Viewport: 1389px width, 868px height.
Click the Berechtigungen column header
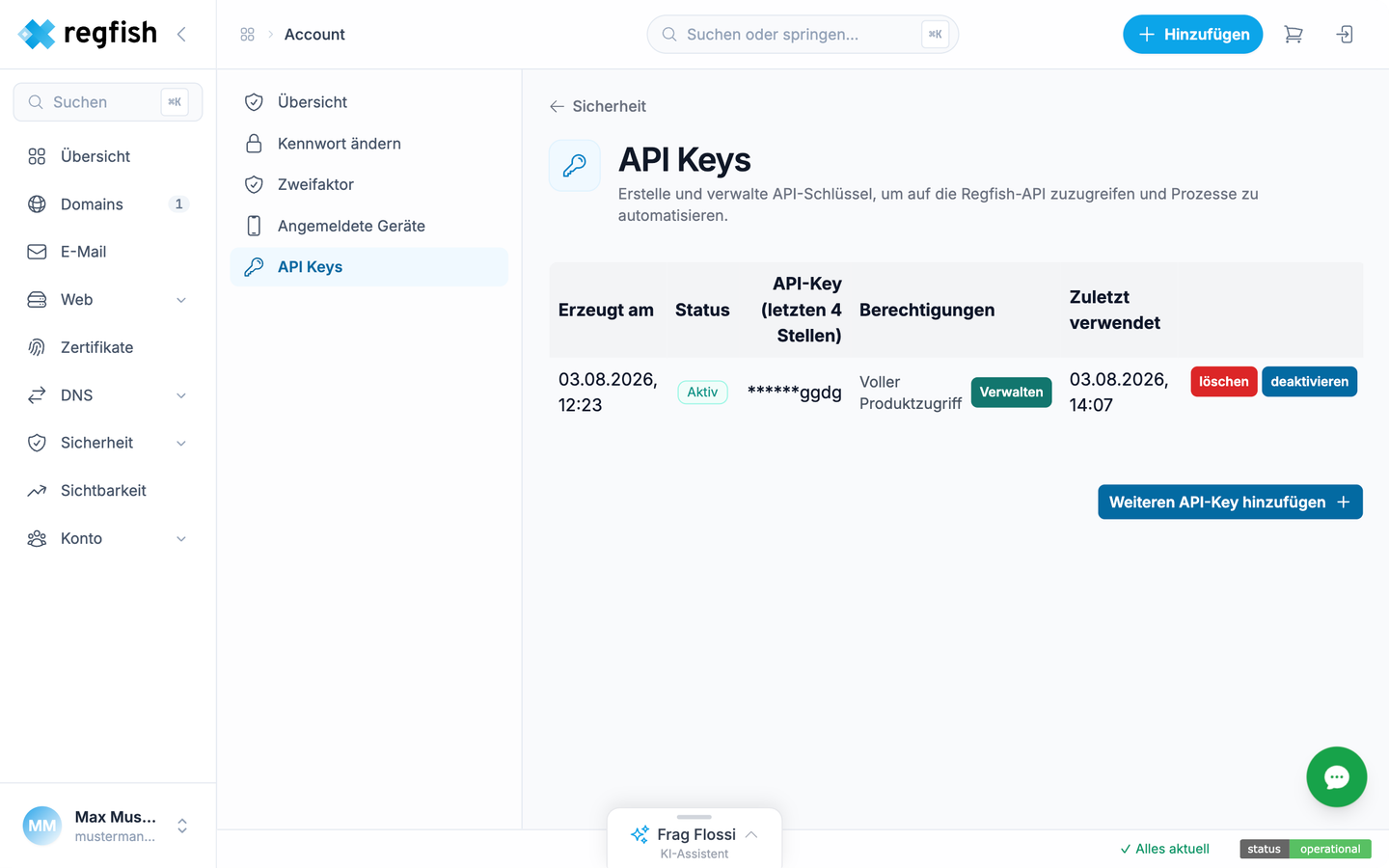(x=927, y=310)
